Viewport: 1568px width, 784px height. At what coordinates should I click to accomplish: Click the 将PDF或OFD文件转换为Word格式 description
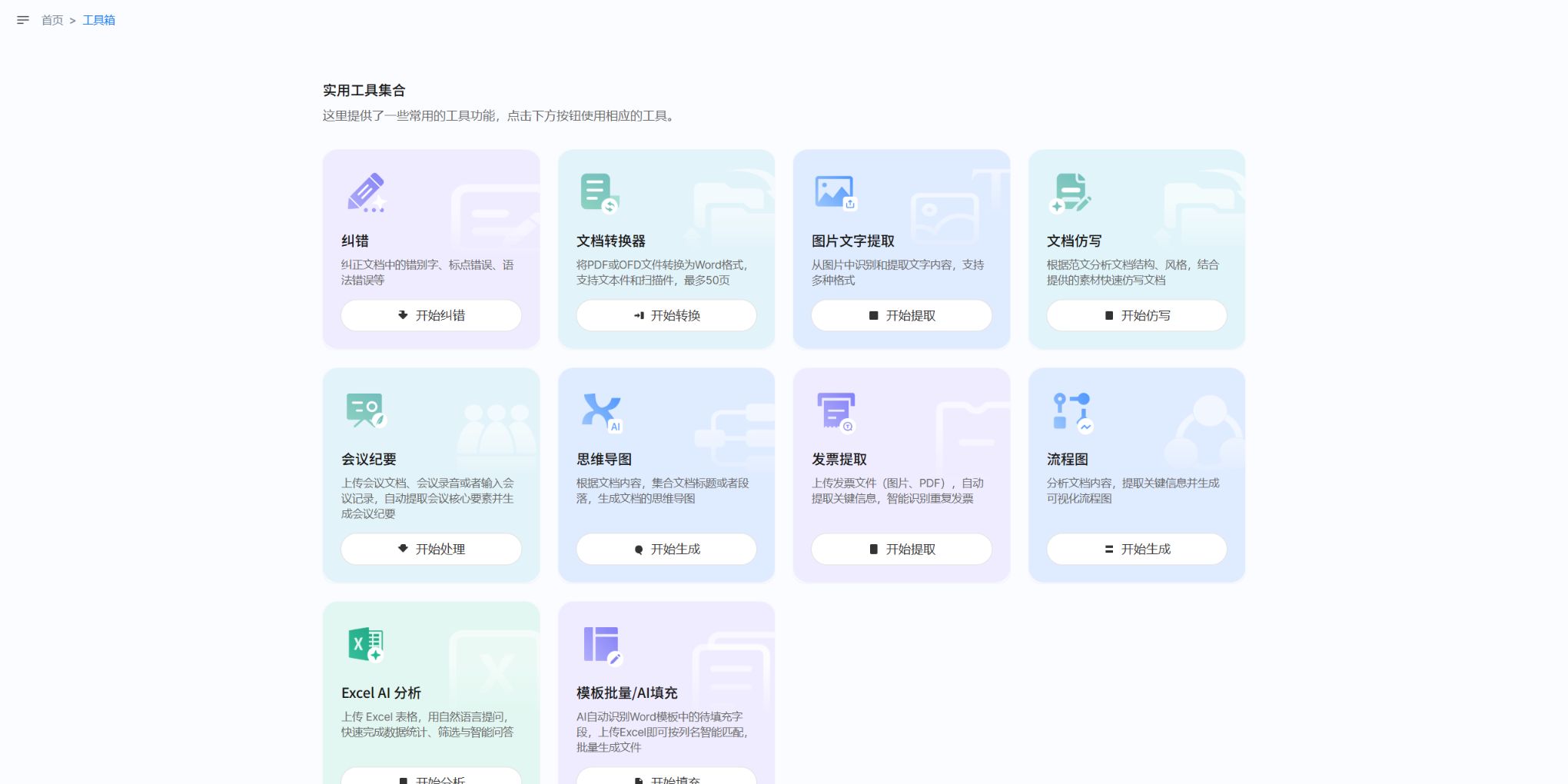click(x=663, y=272)
